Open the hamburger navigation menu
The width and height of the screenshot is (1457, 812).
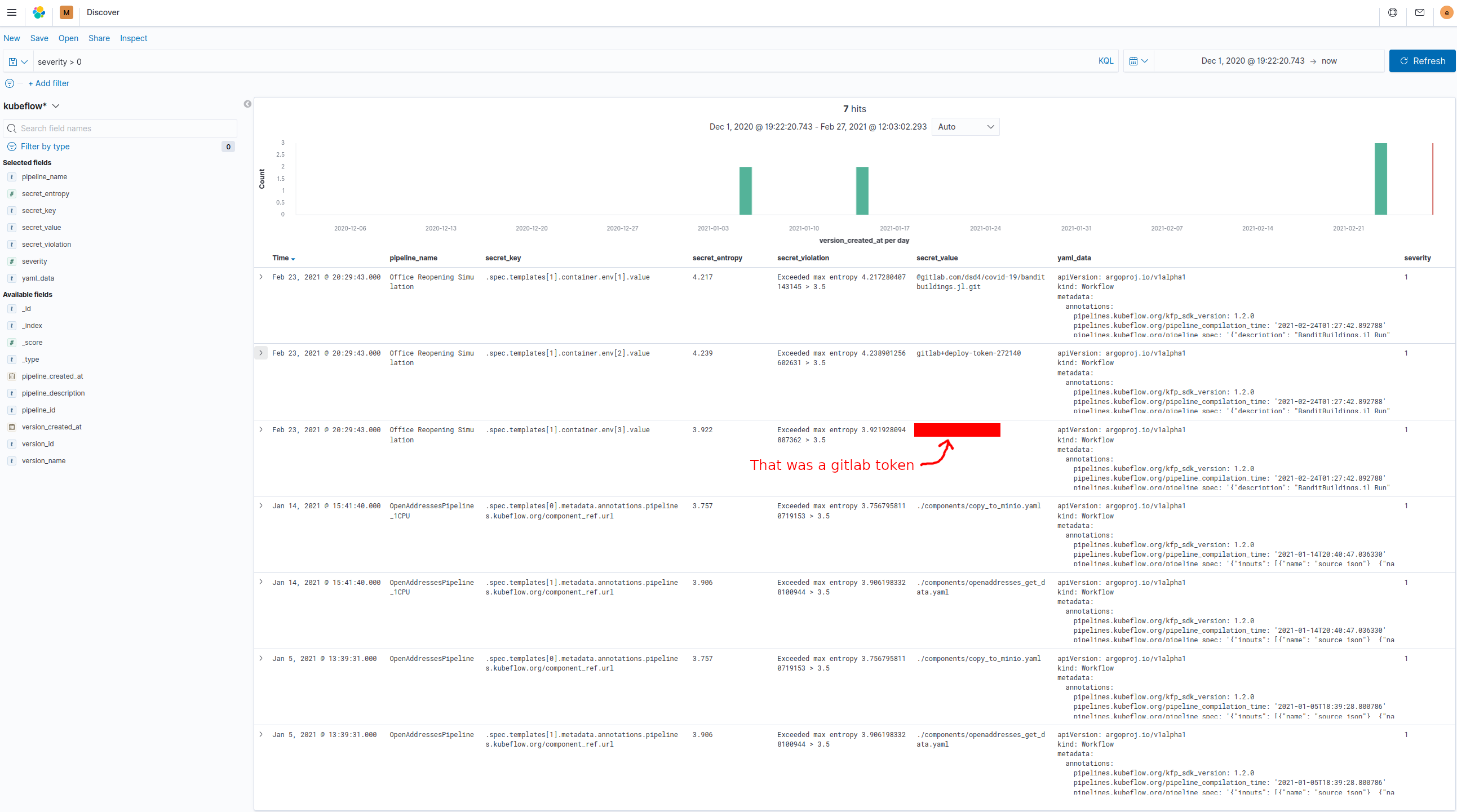(12, 12)
